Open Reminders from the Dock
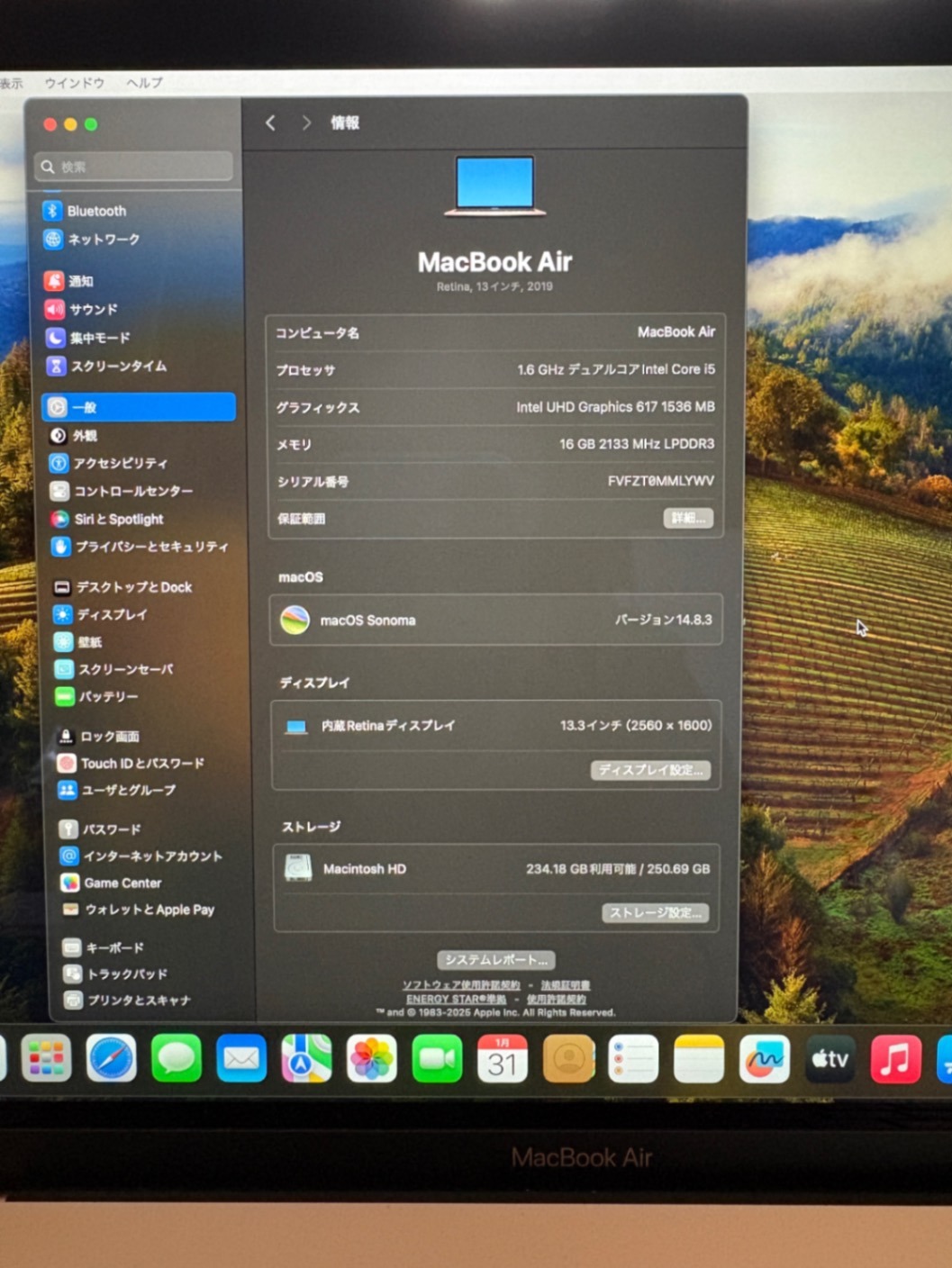This screenshot has width=952, height=1268. (633, 1058)
